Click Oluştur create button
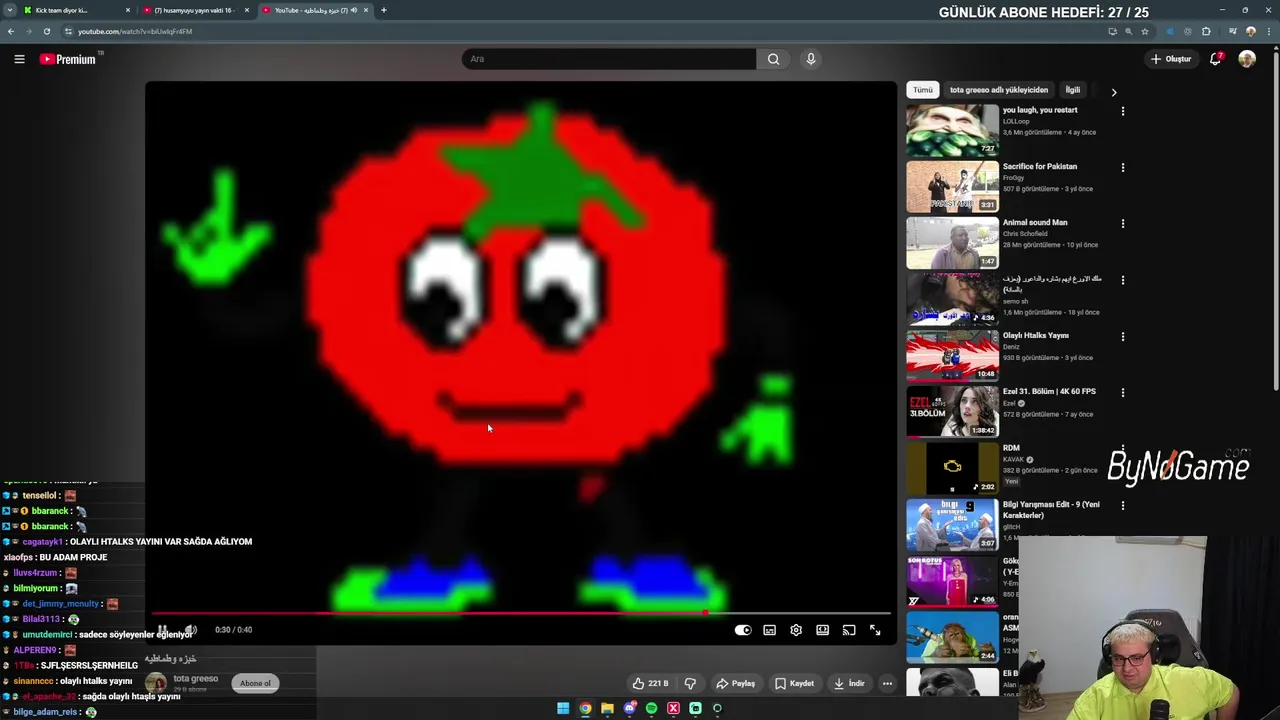 (1171, 59)
